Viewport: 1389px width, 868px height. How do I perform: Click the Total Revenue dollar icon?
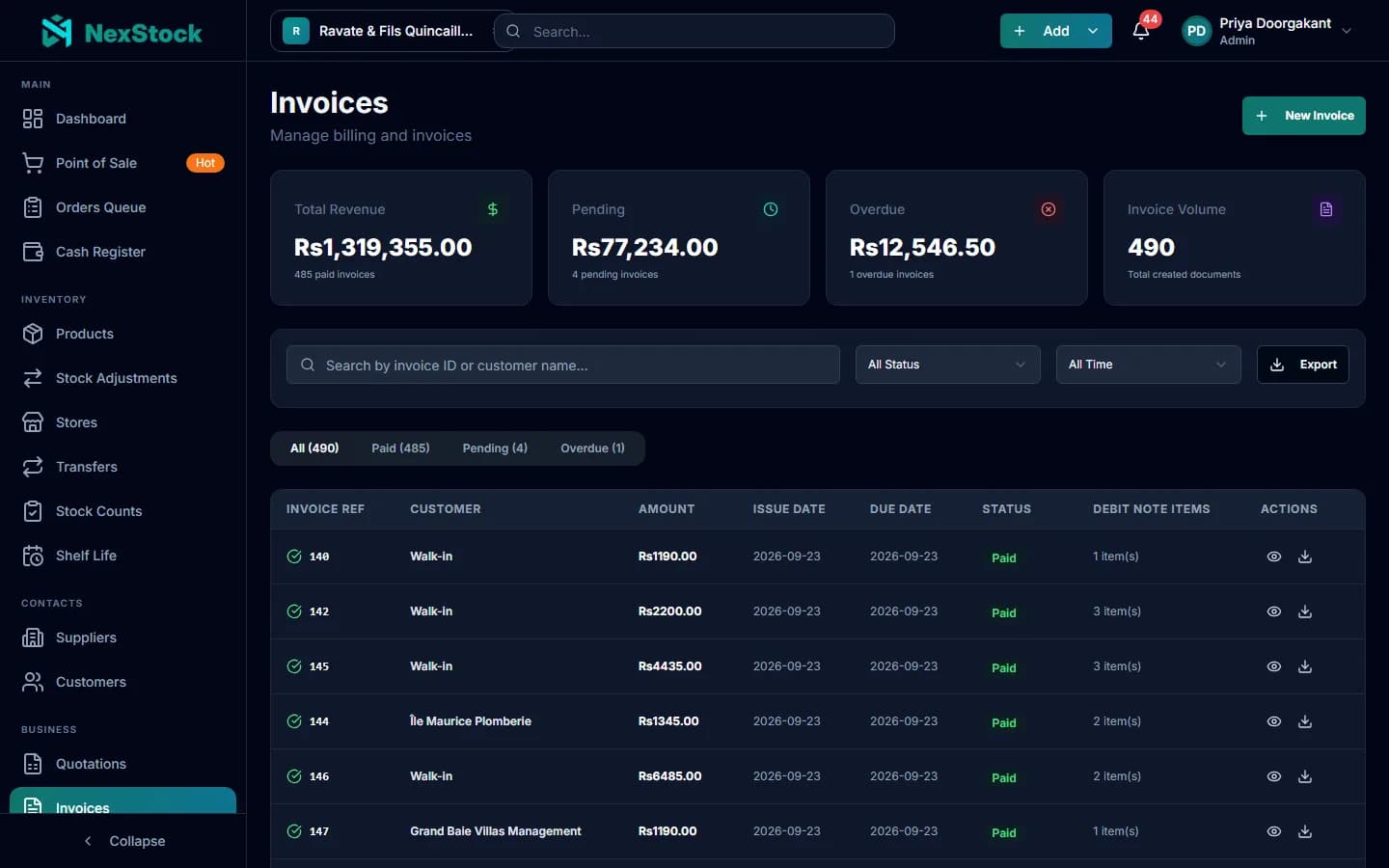(x=493, y=209)
